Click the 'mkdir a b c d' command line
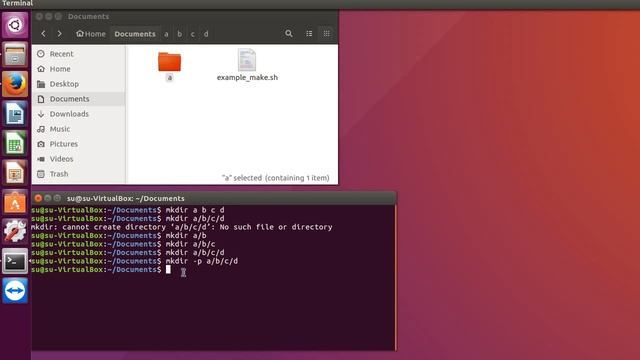 click(x=128, y=210)
